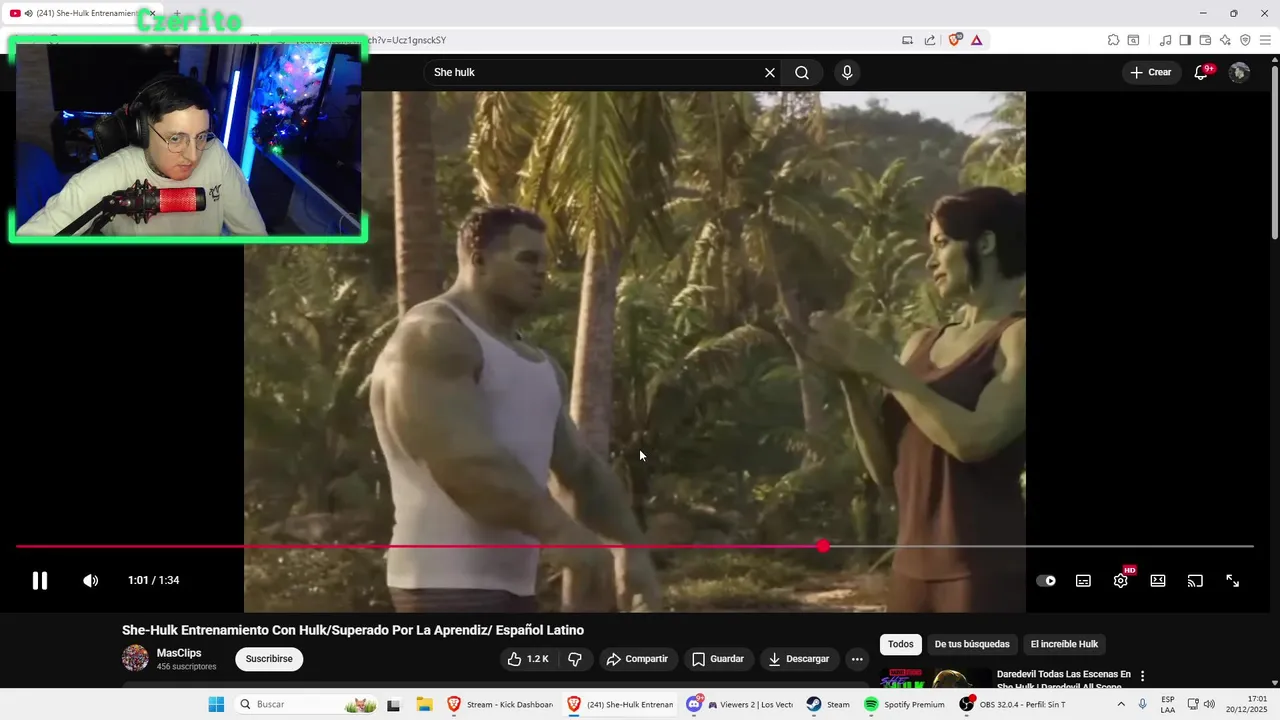
Task: Select the Todos filter chip
Action: [901, 644]
